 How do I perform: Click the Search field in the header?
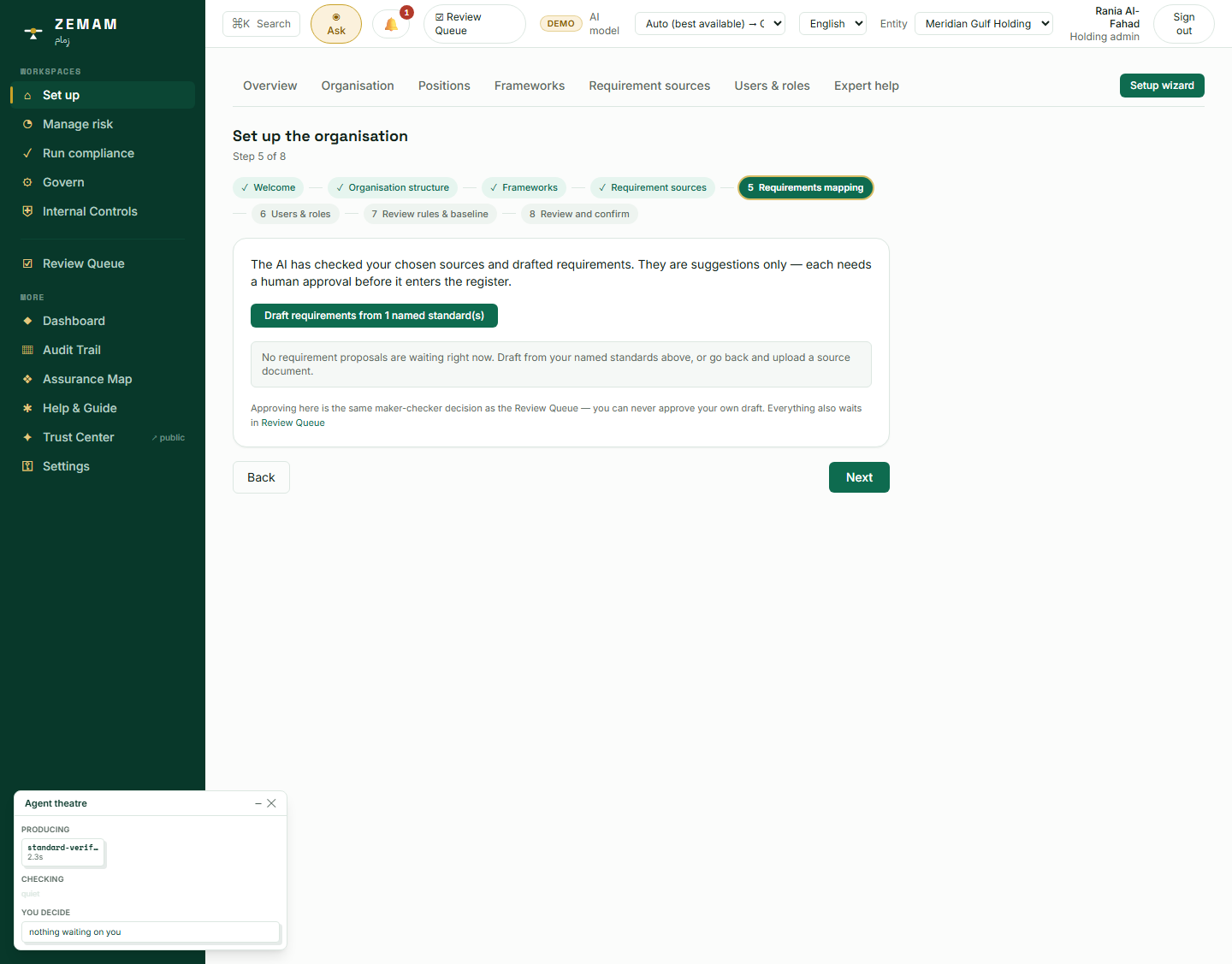coord(262,24)
